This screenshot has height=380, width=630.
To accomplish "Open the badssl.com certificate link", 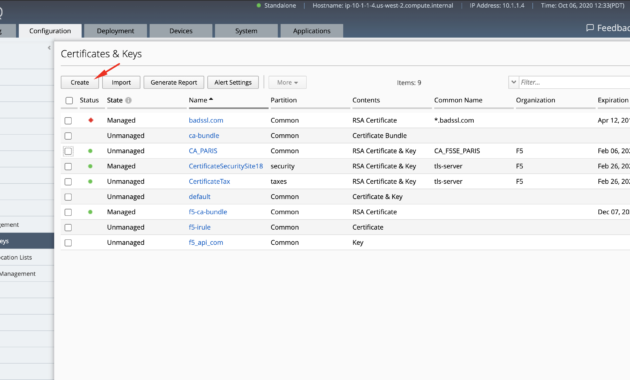I will point(206,121).
